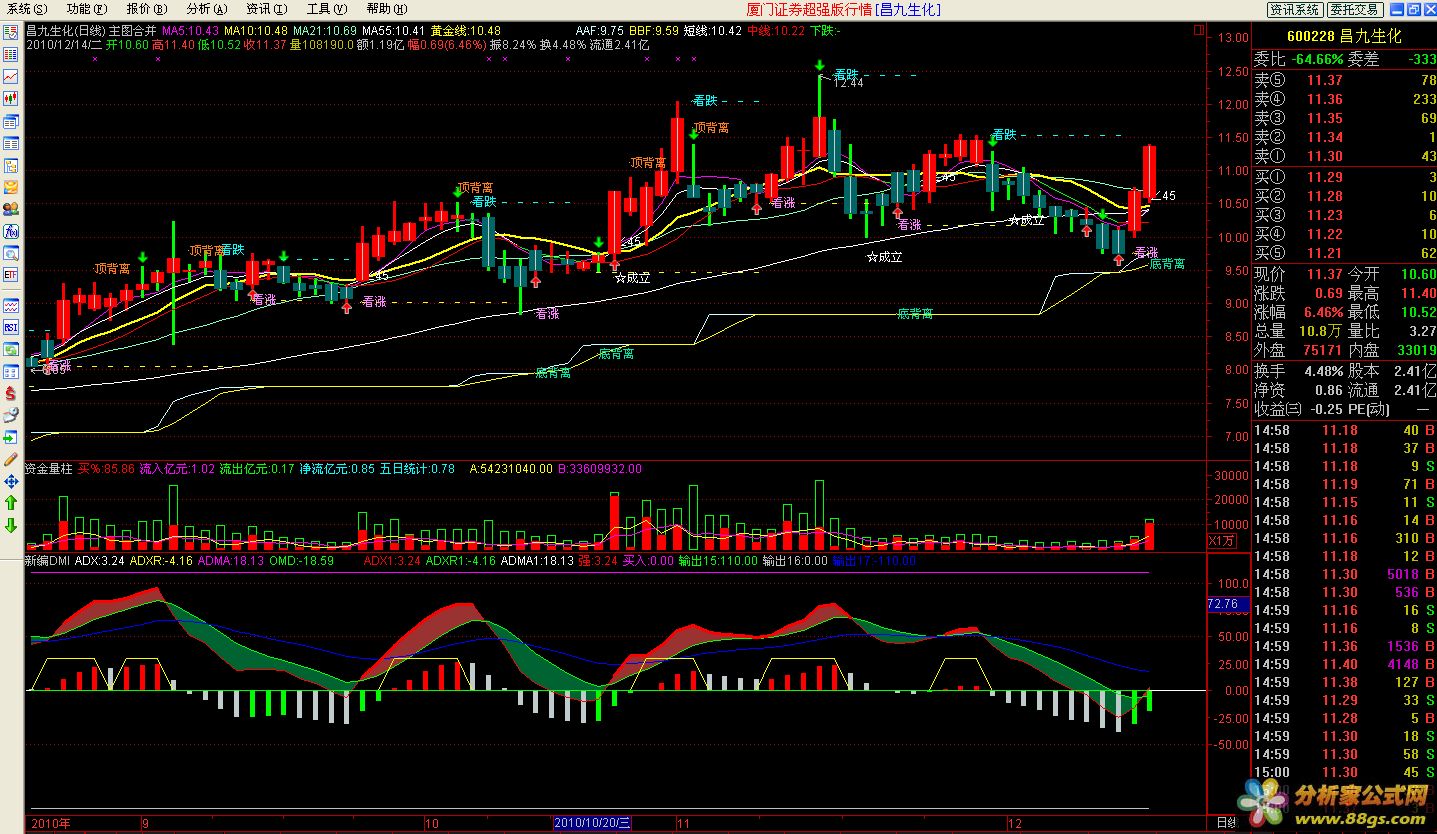This screenshot has height=834, width=1437.
Task: Click the 卖③ row price 11.35
Action: (1326, 118)
